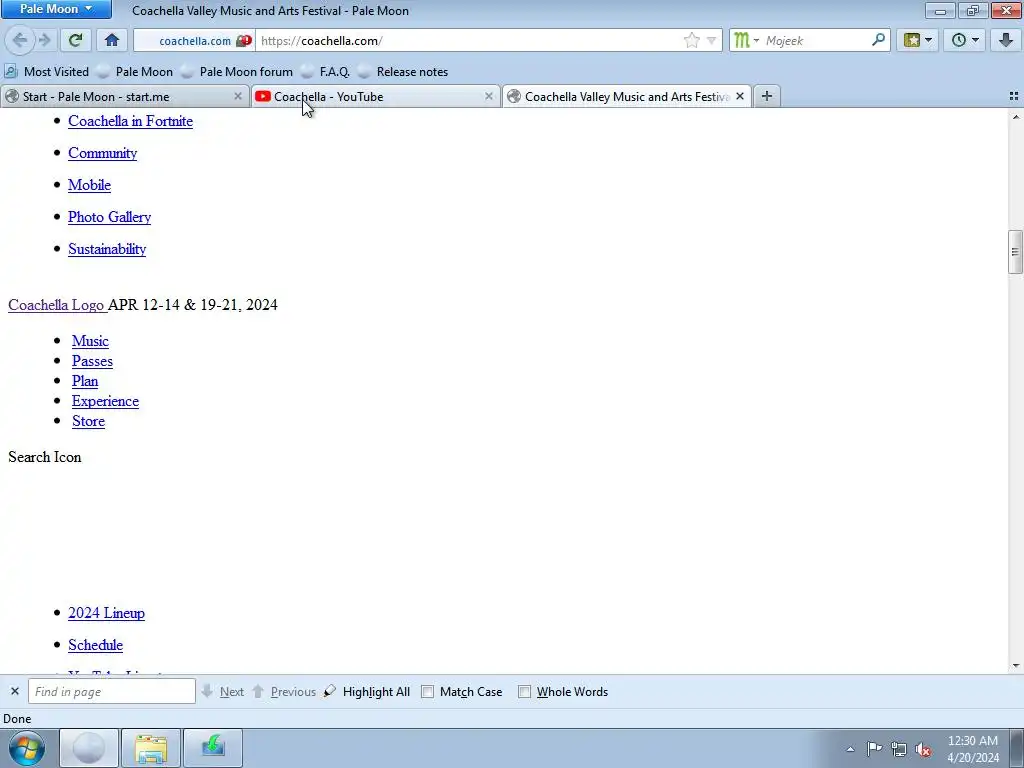Image resolution: width=1024 pixels, height=768 pixels.
Task: Open the Pale Moon application menu
Action: tap(56, 9)
